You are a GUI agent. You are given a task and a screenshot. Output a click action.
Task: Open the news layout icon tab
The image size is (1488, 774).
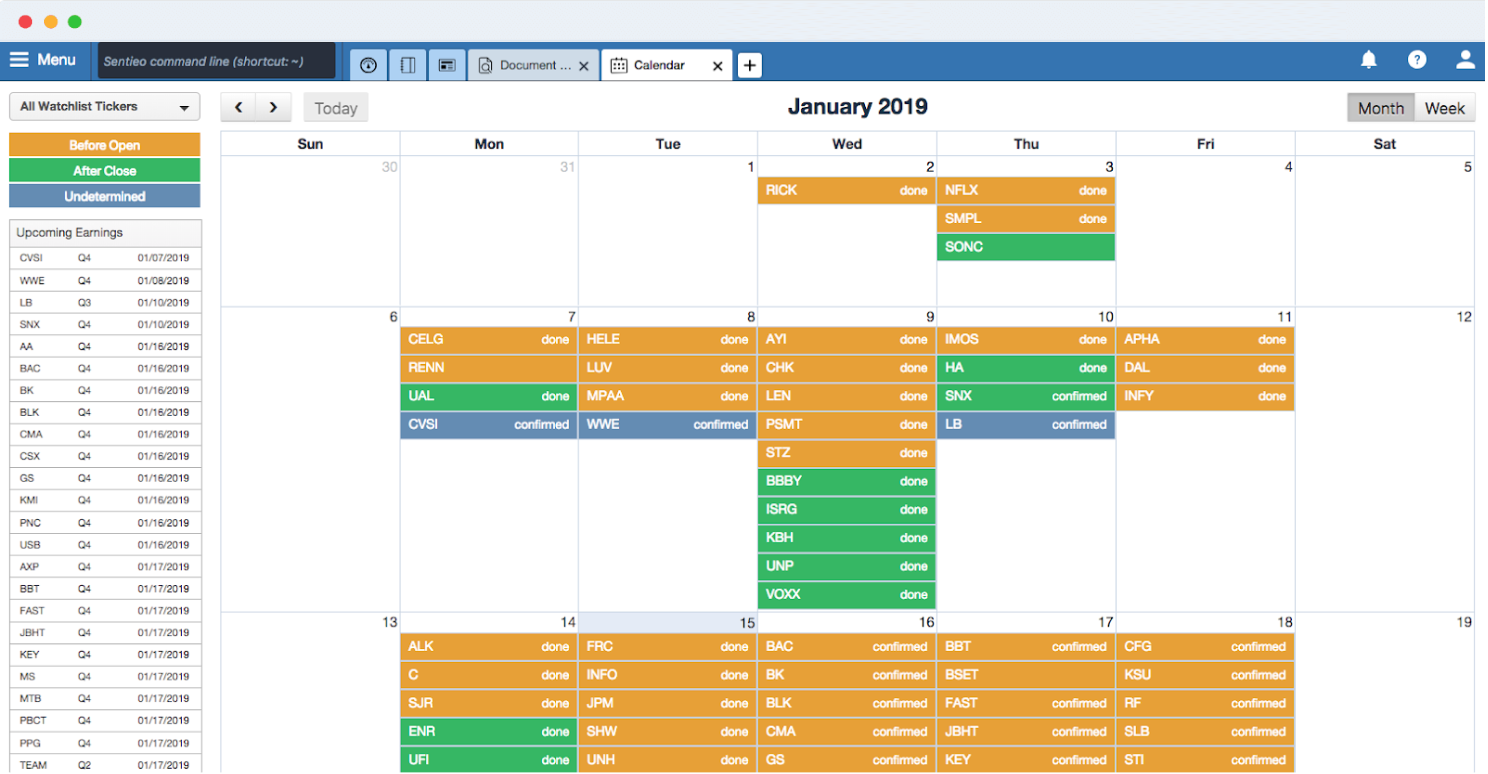point(447,65)
